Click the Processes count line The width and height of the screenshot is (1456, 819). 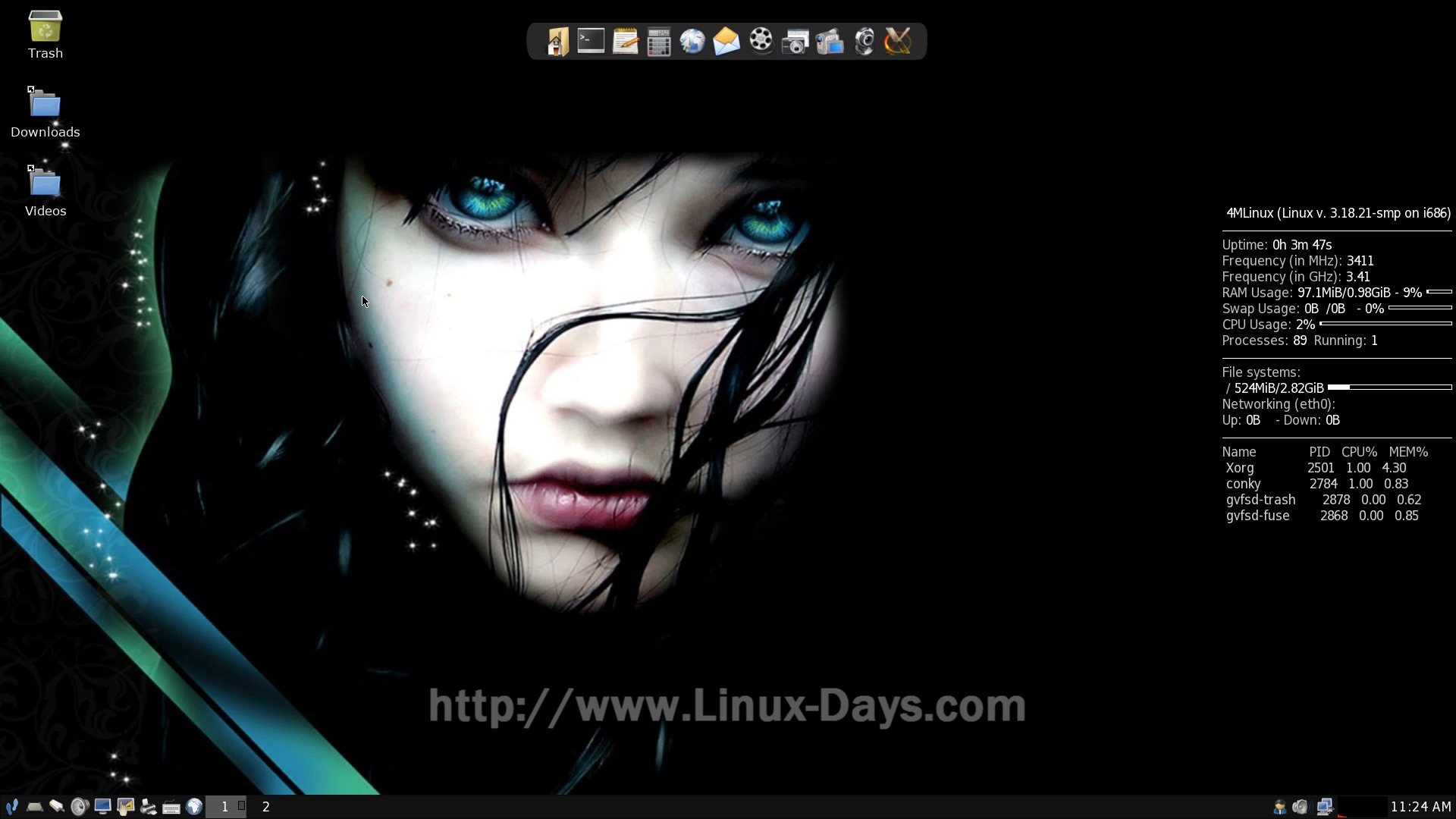1300,340
